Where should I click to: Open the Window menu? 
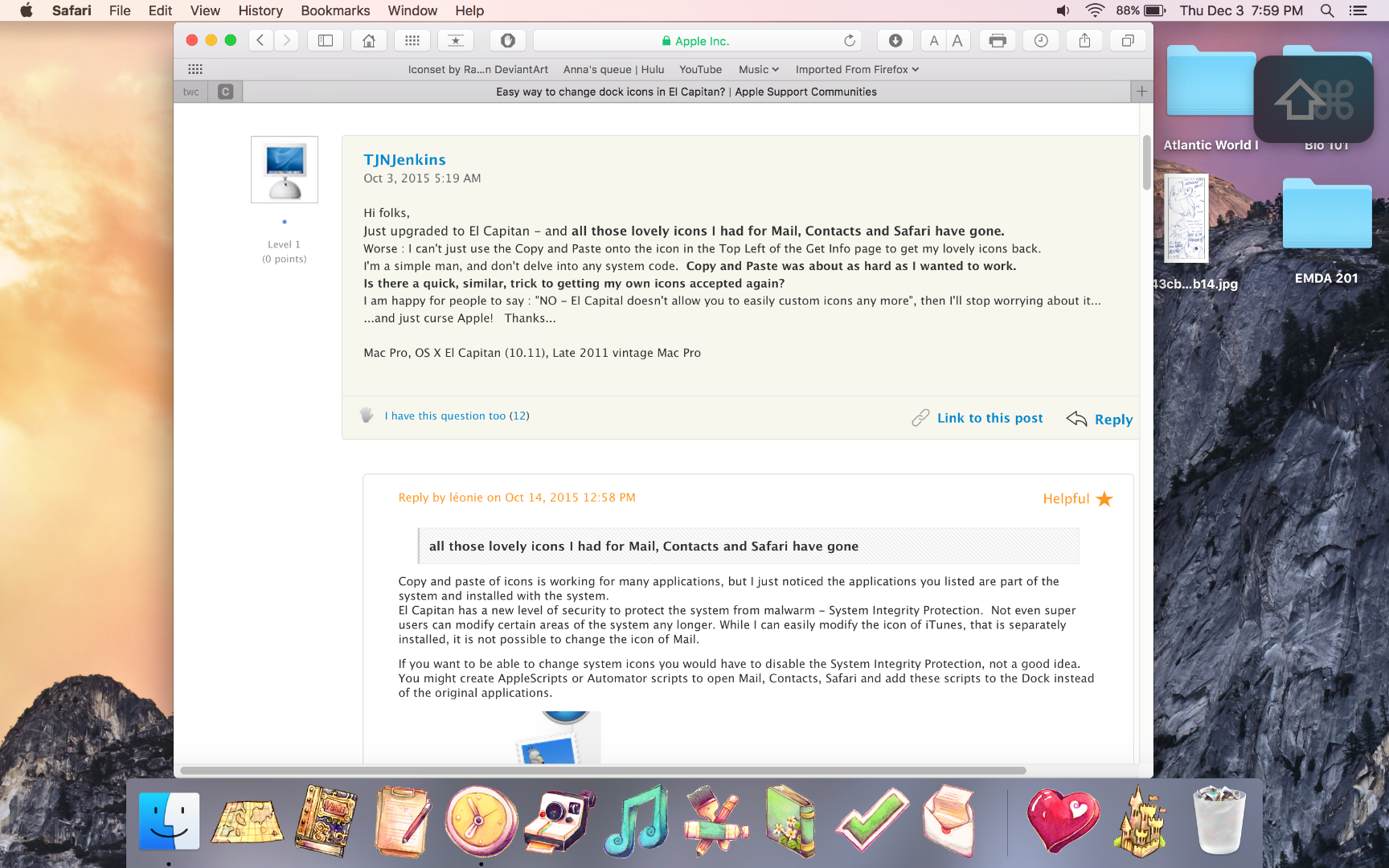click(x=412, y=10)
